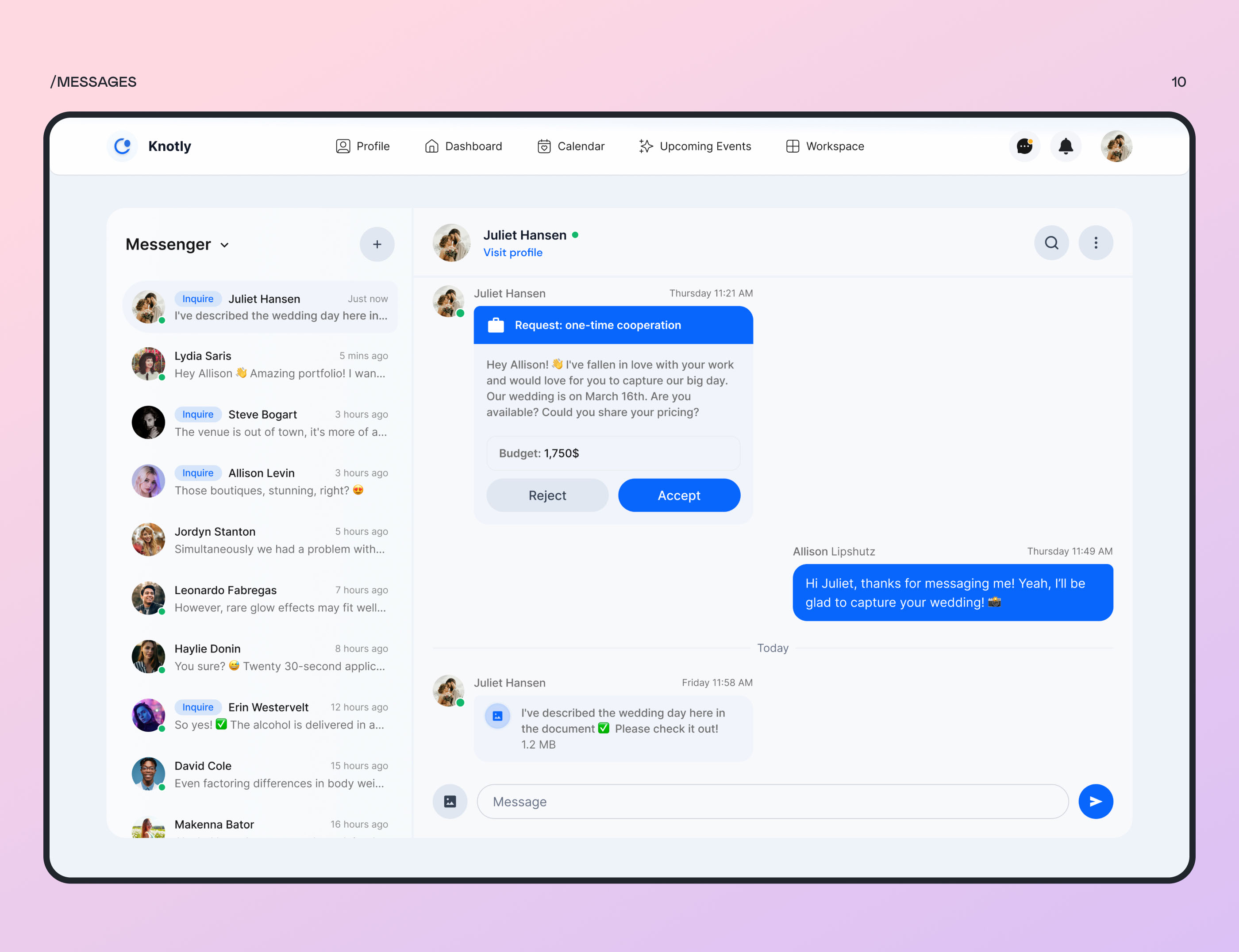
Task: Reject the one-time cooperation request
Action: tap(546, 495)
